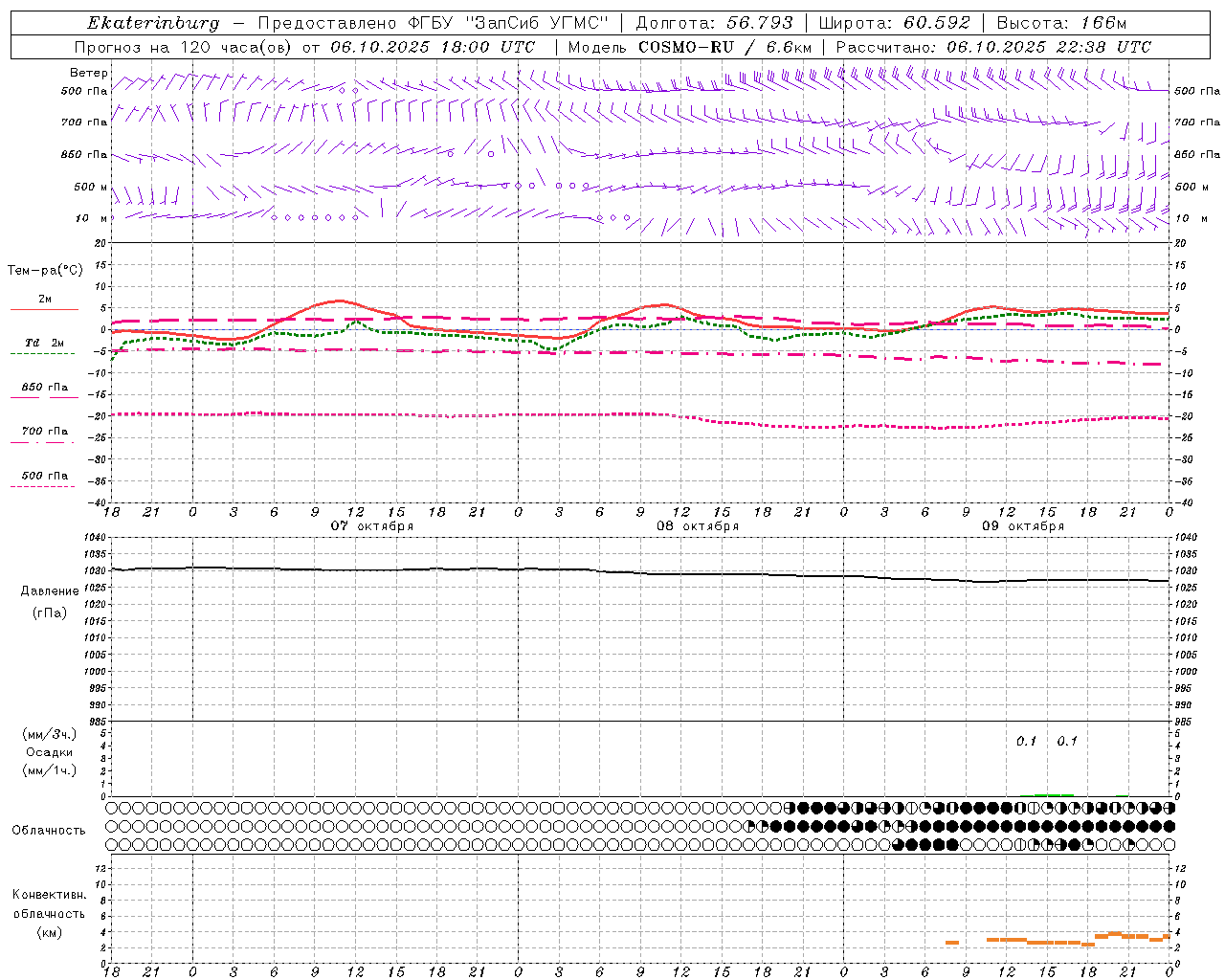This screenshot has width=1225, height=980.
Task: Click the Конвективн. panel label
Action: [50, 895]
